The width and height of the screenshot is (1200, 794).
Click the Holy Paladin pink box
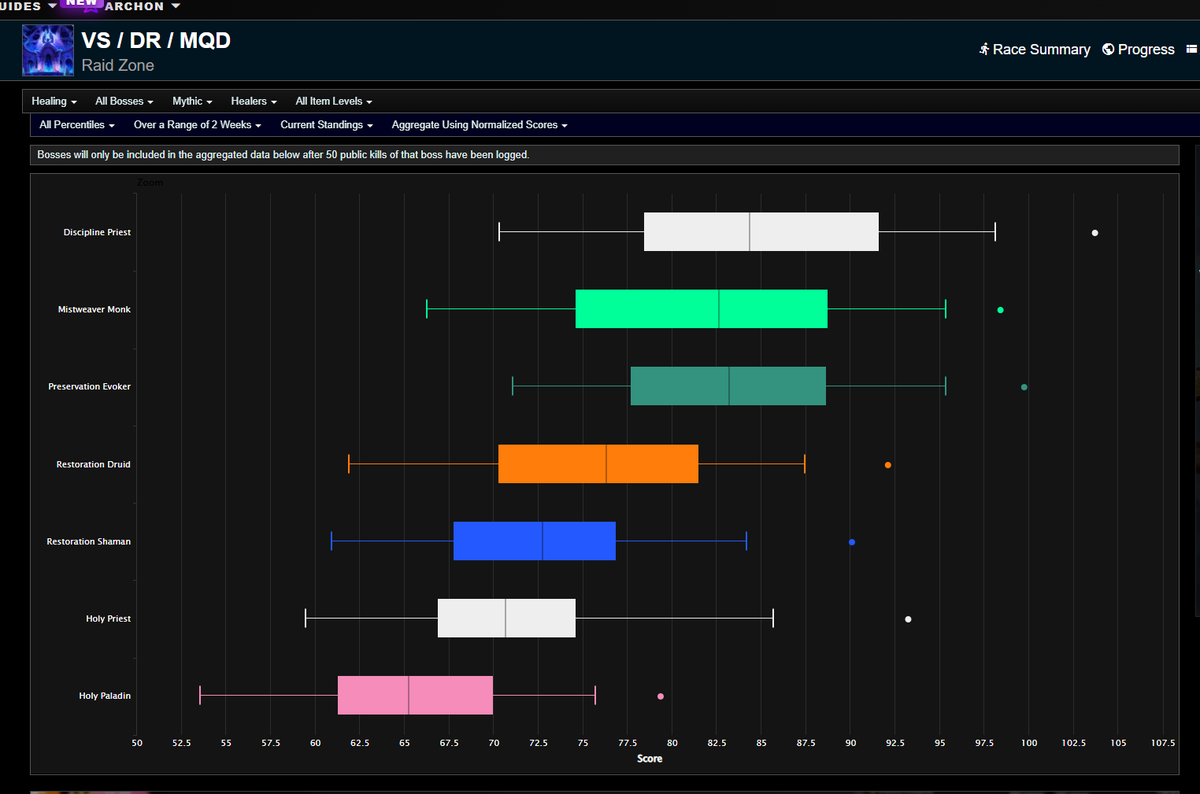415,695
